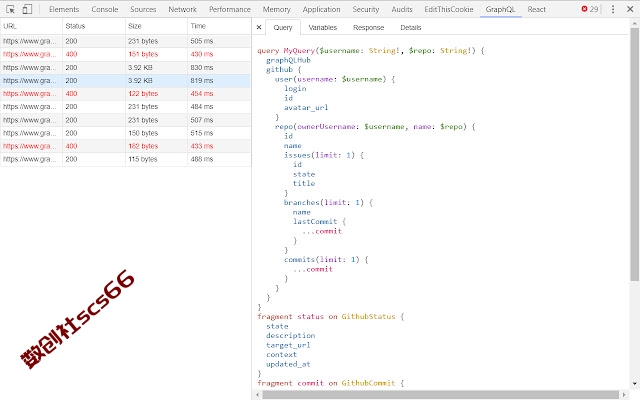Select the 150 bytes request row
The width and height of the screenshot is (640, 400).
point(125,133)
